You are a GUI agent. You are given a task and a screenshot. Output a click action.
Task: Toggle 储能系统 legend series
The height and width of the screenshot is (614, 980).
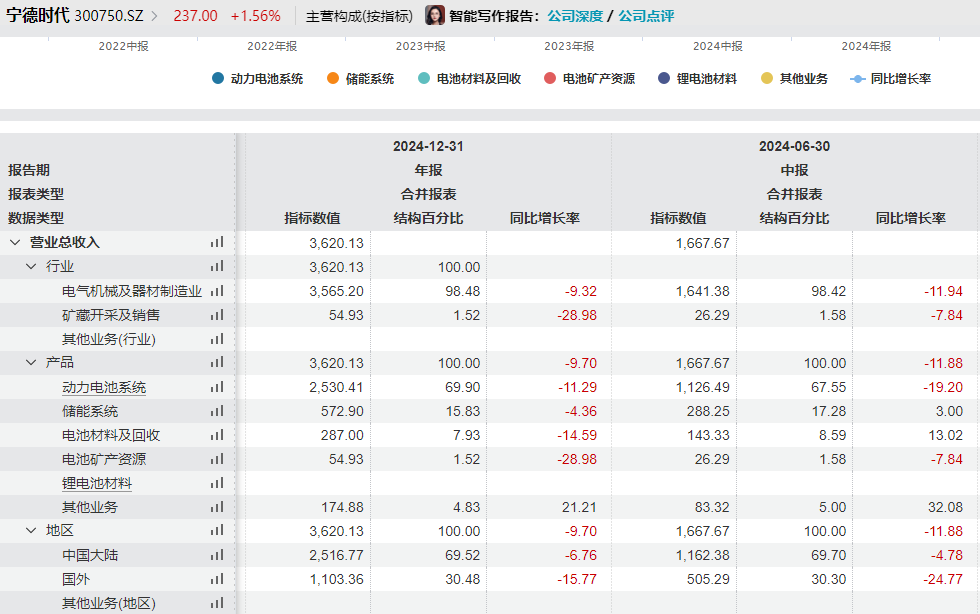pos(361,79)
